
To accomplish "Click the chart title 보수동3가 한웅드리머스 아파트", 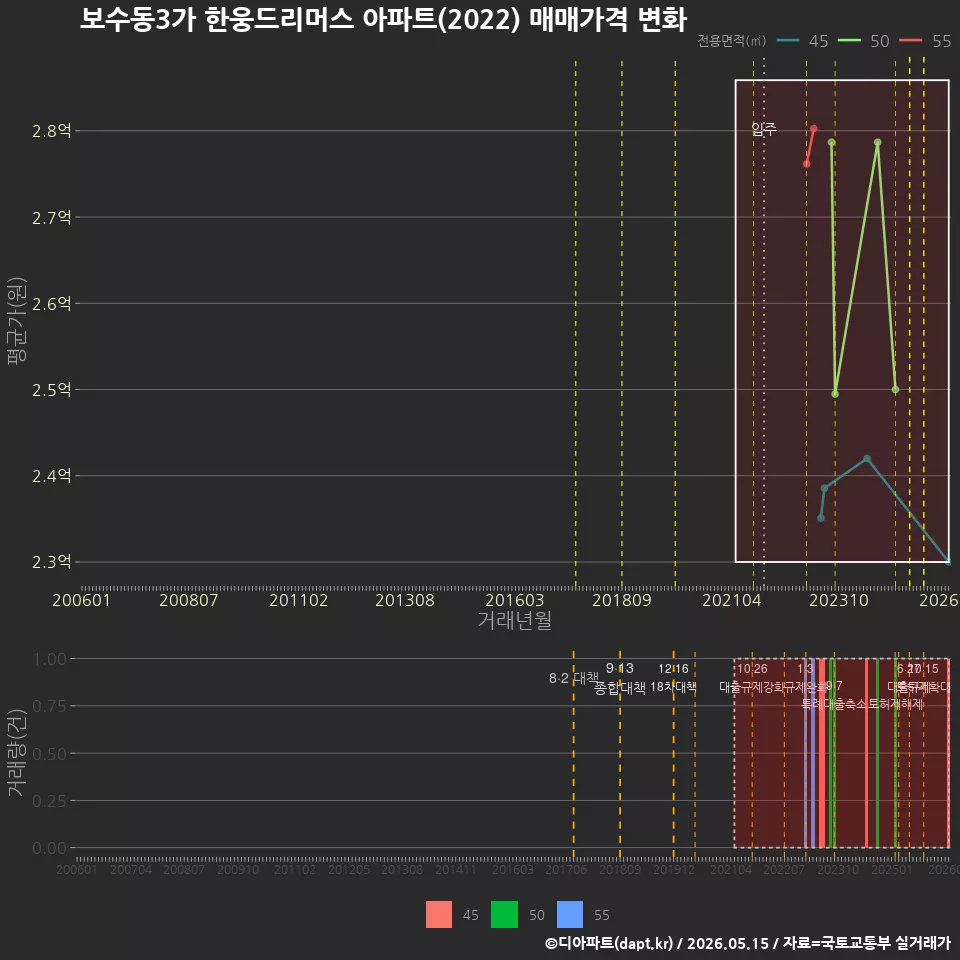I will [384, 20].
